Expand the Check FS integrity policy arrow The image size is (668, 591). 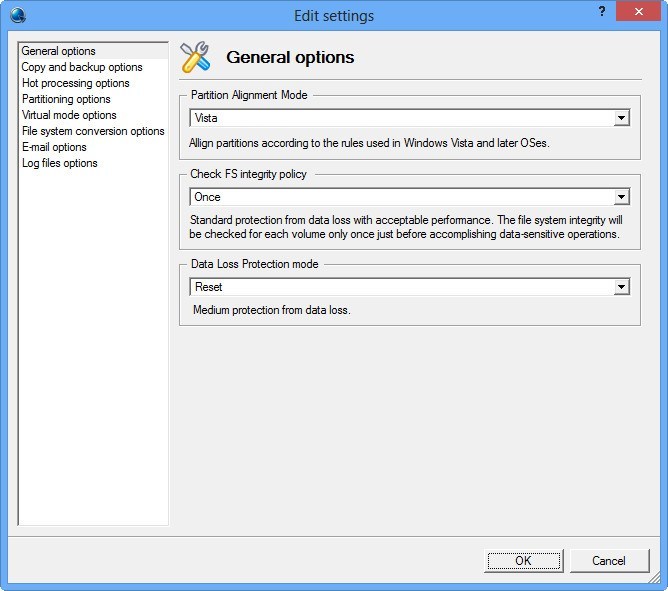(x=621, y=197)
